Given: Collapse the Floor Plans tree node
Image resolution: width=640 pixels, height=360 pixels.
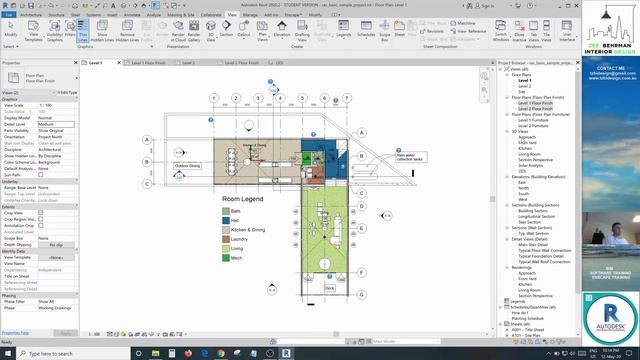Looking at the screenshot, I should pos(507,75).
